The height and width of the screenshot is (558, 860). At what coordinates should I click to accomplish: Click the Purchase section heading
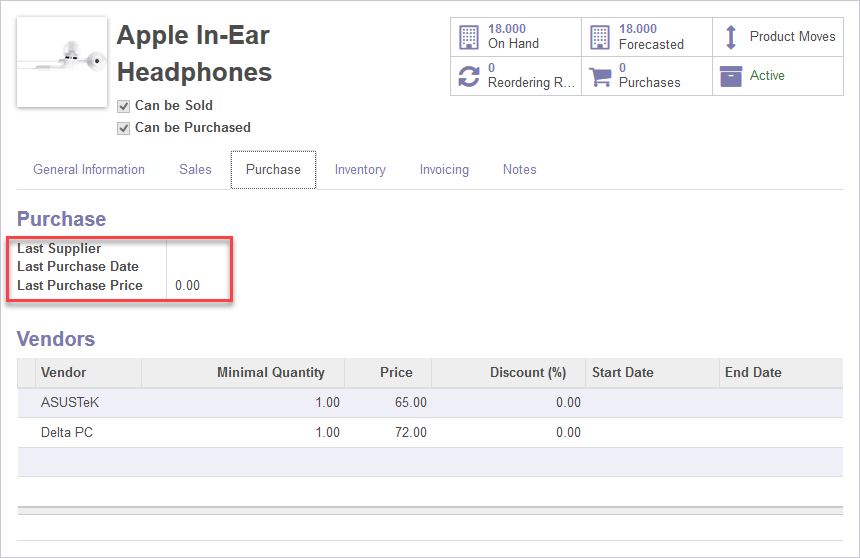coord(61,219)
